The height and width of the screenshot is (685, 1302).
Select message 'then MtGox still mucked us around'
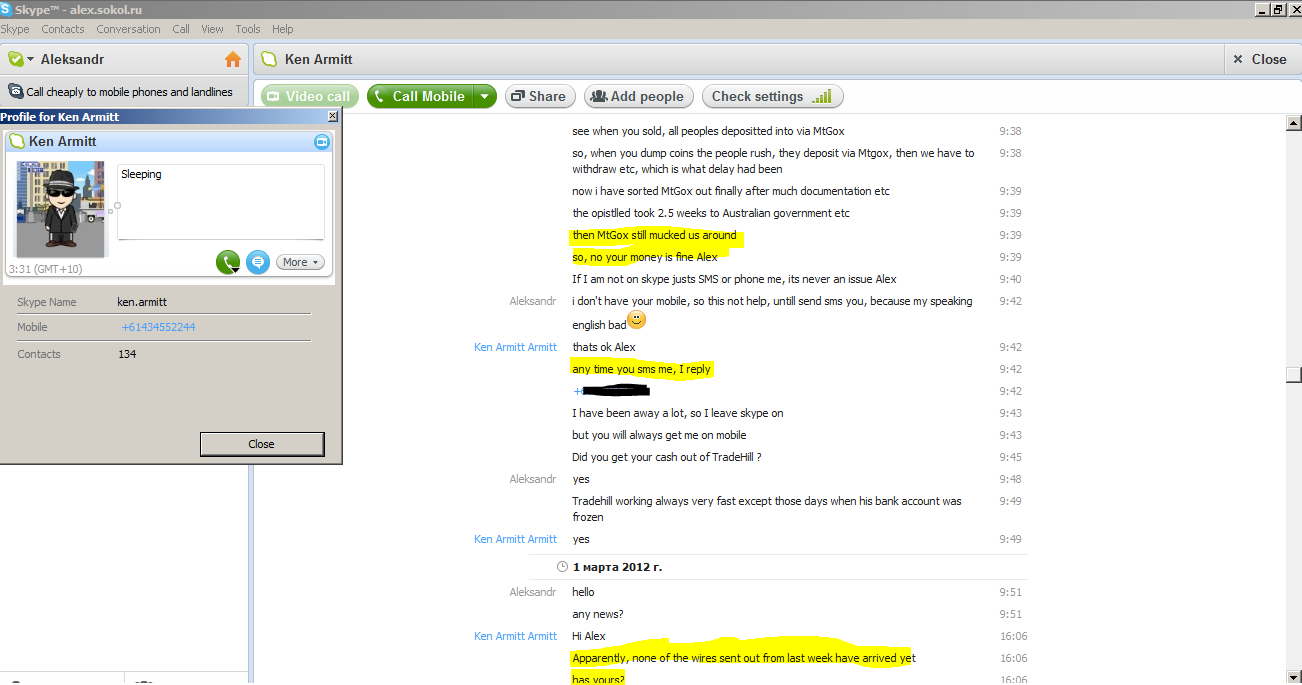654,235
